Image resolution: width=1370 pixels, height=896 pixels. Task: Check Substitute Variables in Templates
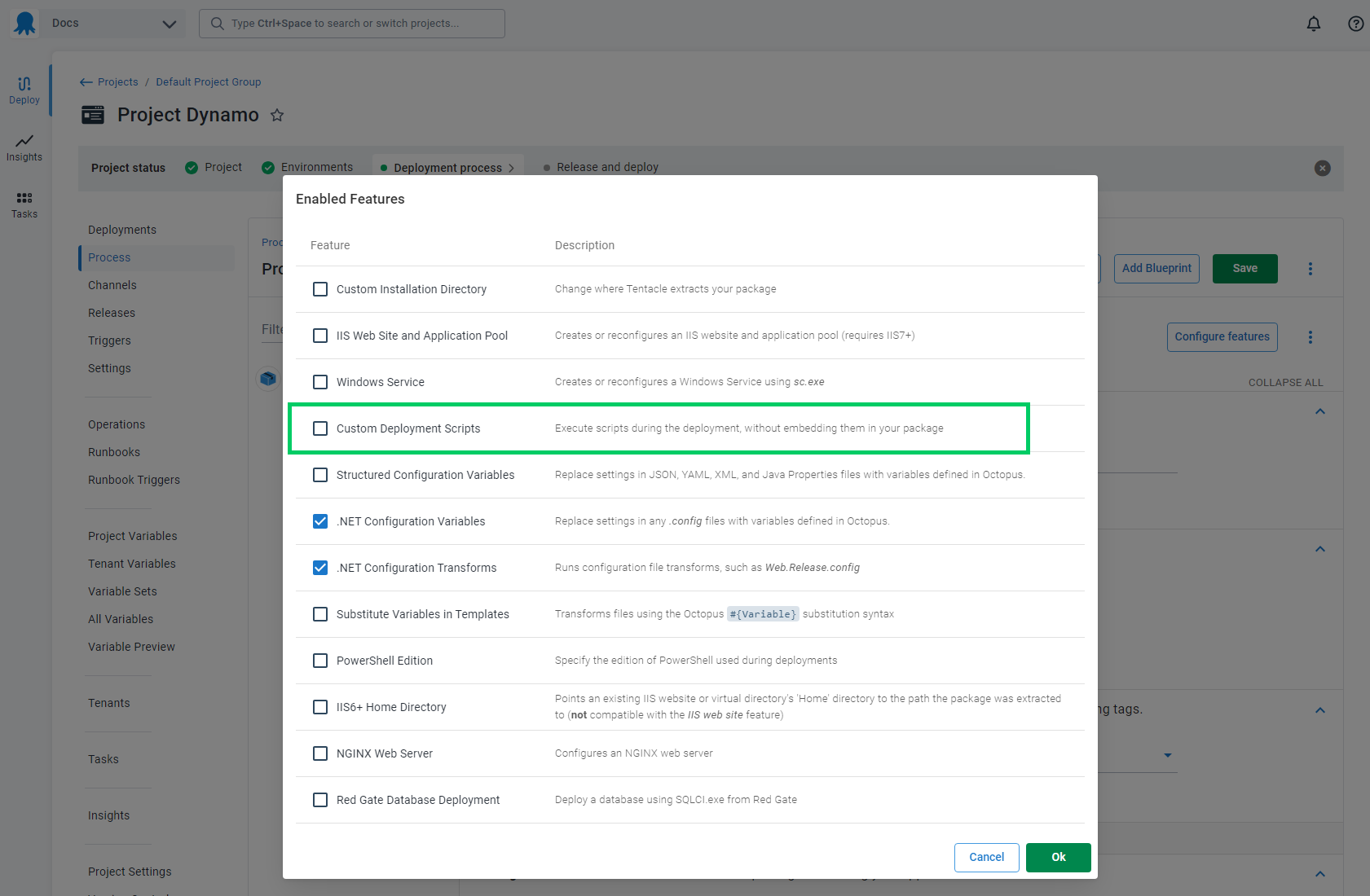(320, 614)
